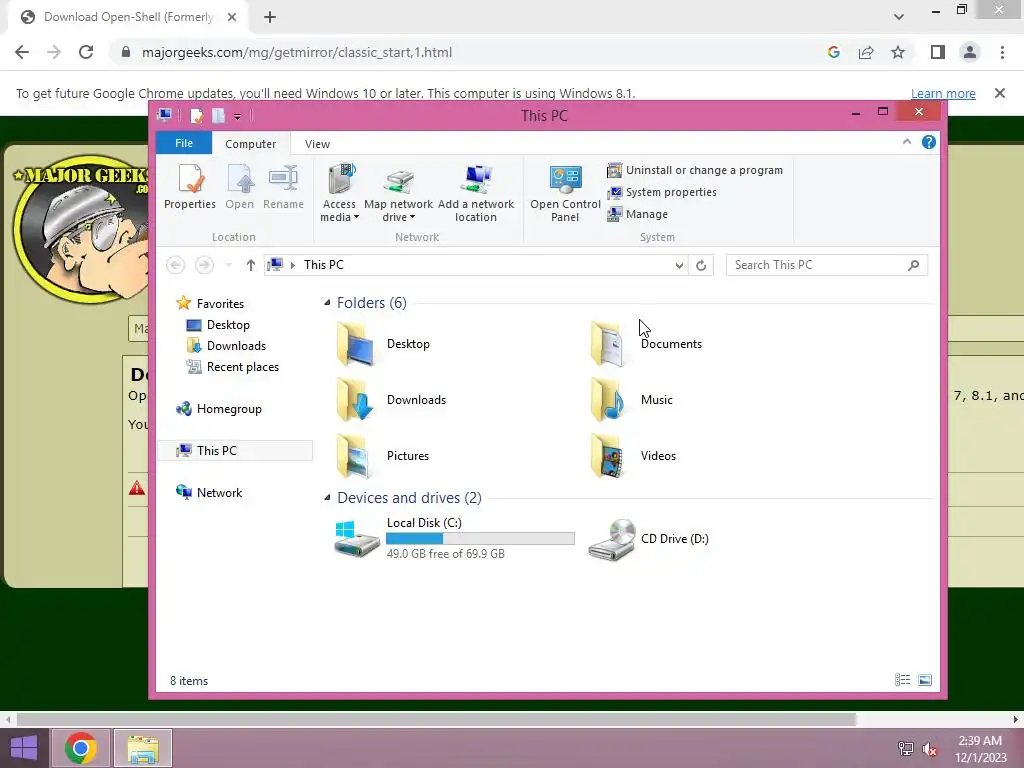The height and width of the screenshot is (768, 1024).
Task: Click the Chrome address bar URL
Action: (296, 52)
